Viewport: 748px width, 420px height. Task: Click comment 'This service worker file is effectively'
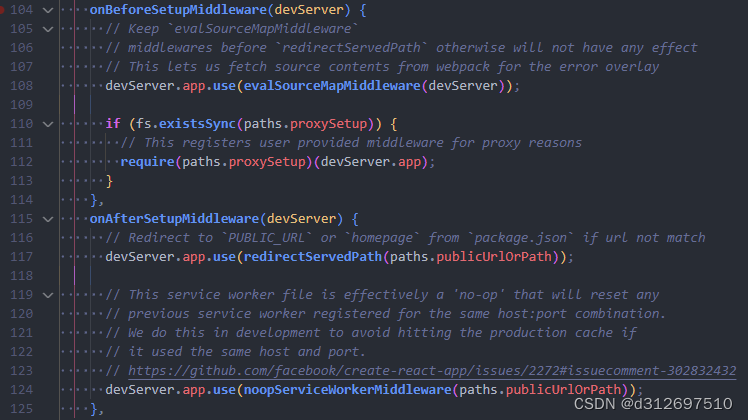[x=382, y=295]
